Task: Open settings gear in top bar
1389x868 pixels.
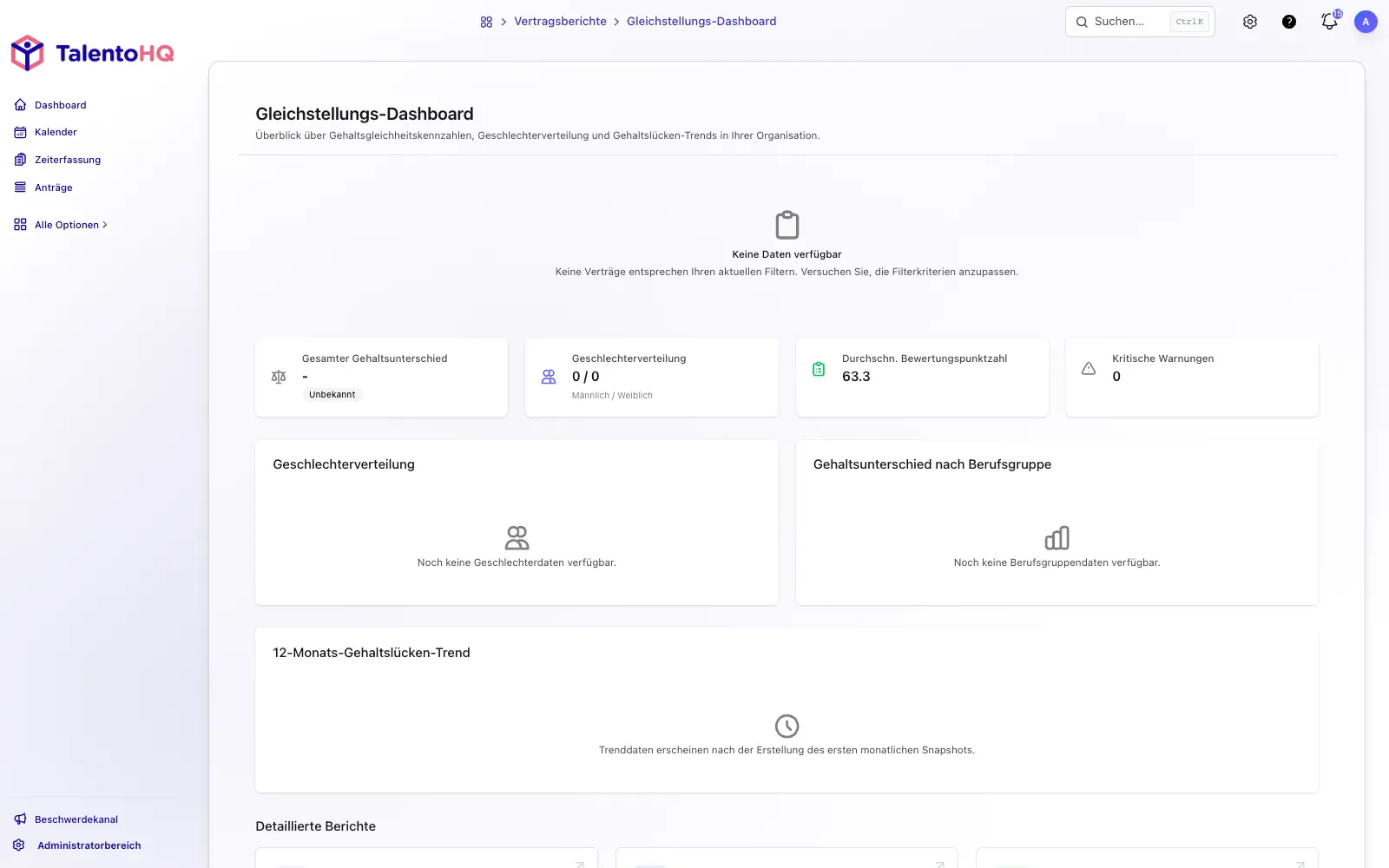Action: point(1250,22)
